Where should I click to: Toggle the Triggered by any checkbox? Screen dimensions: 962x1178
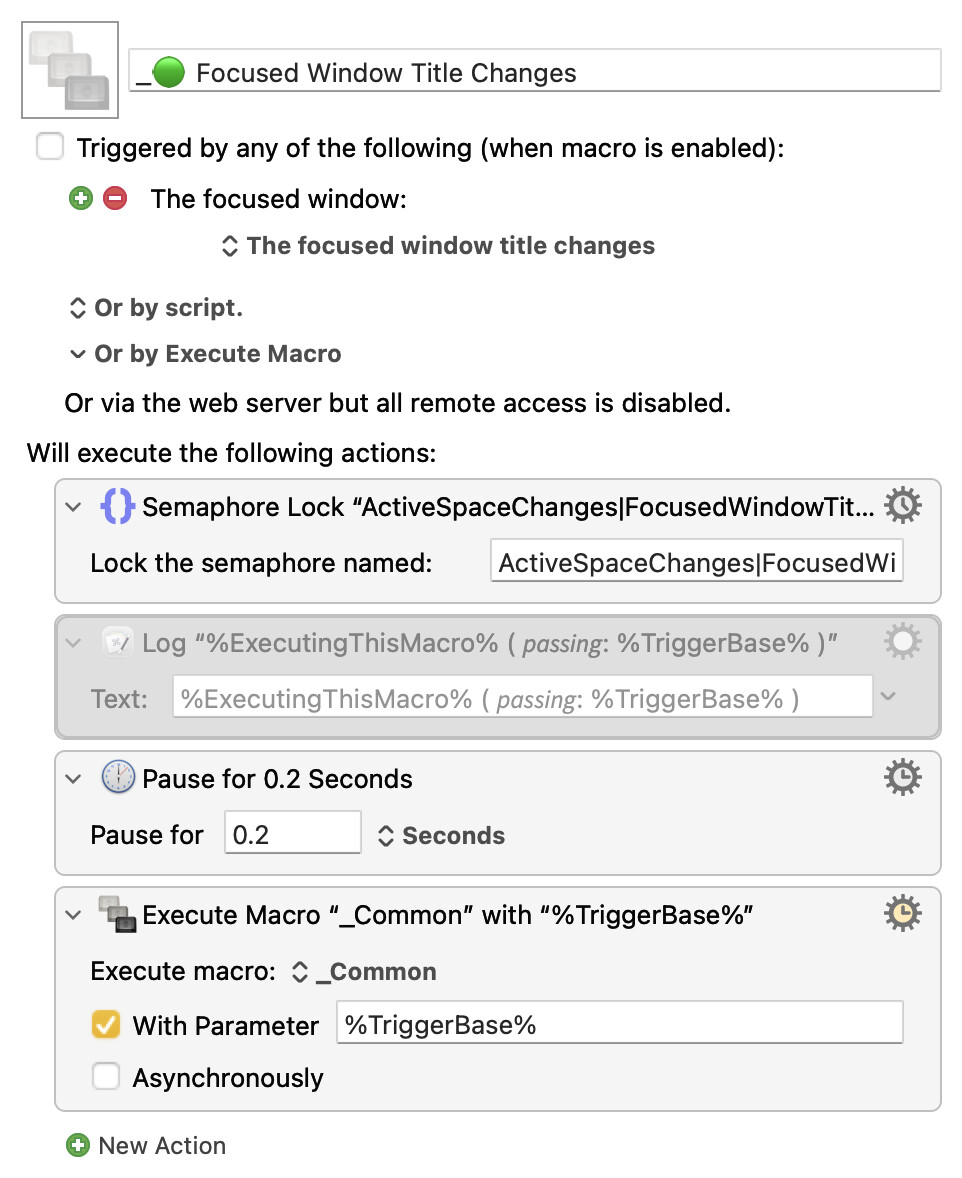(x=49, y=148)
